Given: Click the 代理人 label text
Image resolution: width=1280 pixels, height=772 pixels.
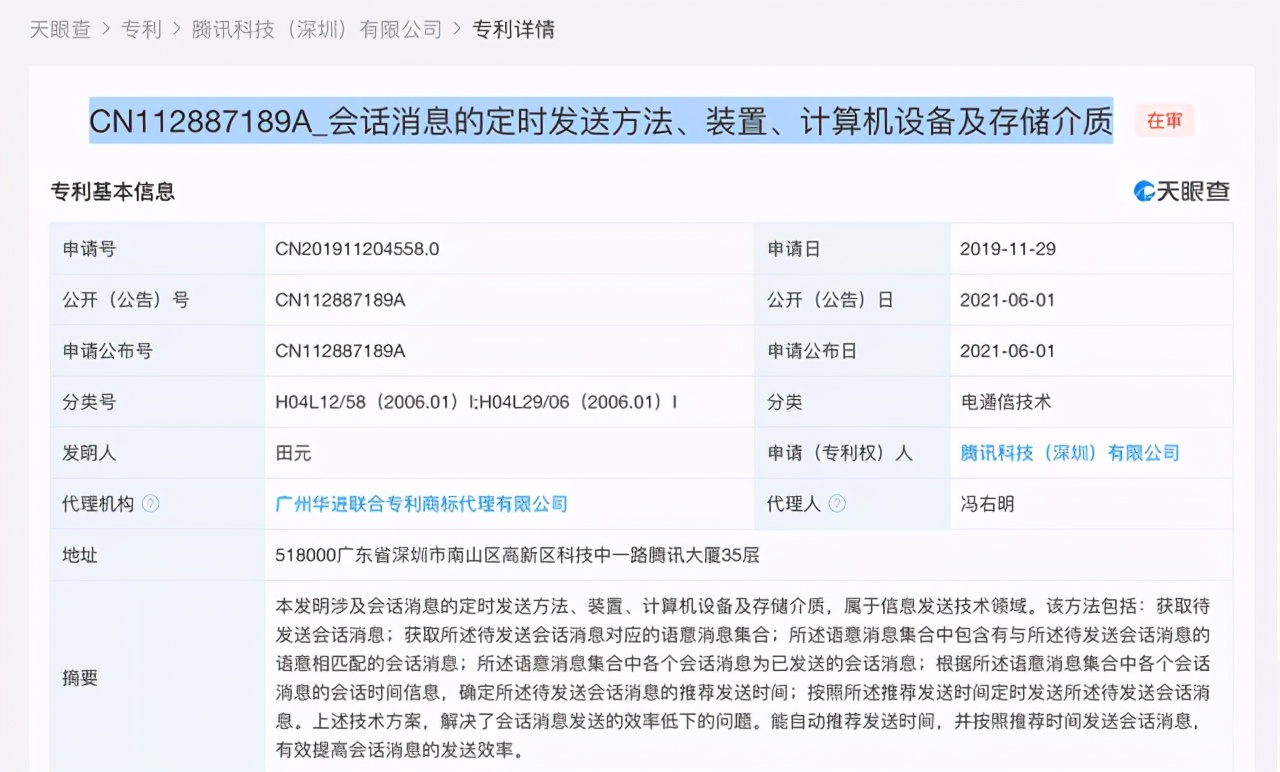Looking at the screenshot, I should (x=794, y=504).
